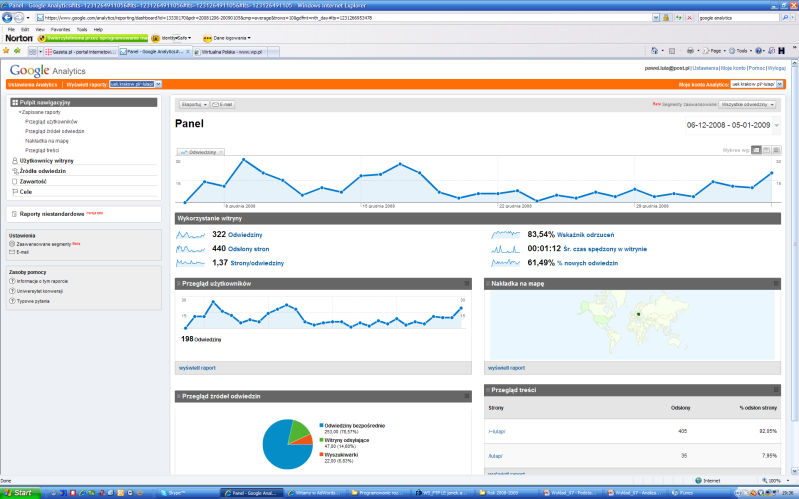Open Raporty niestandardowe in the sidebar
799x499 pixels.
52,214
